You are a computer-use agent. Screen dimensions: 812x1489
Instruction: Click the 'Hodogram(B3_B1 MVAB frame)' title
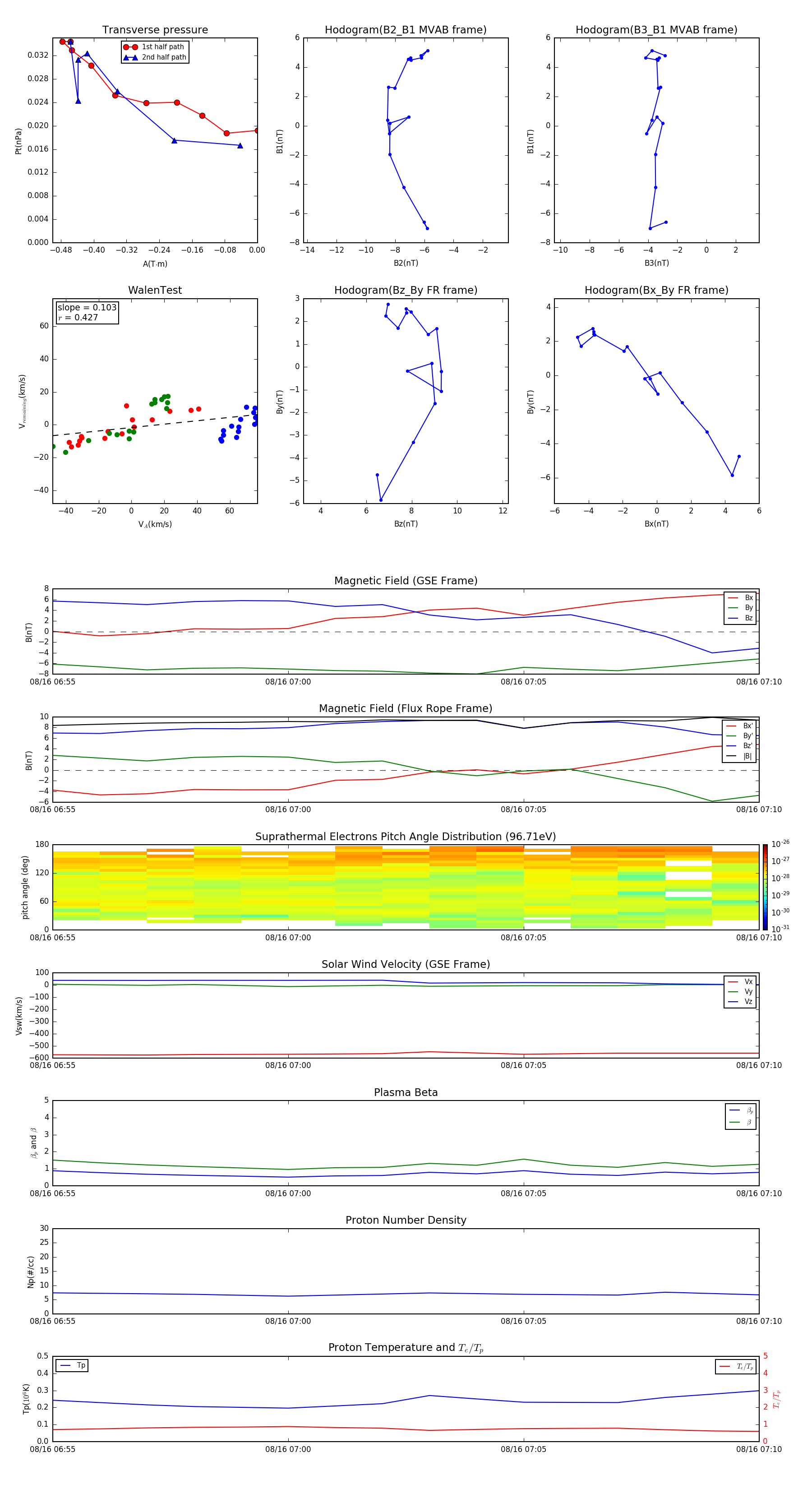pyautogui.click(x=656, y=30)
